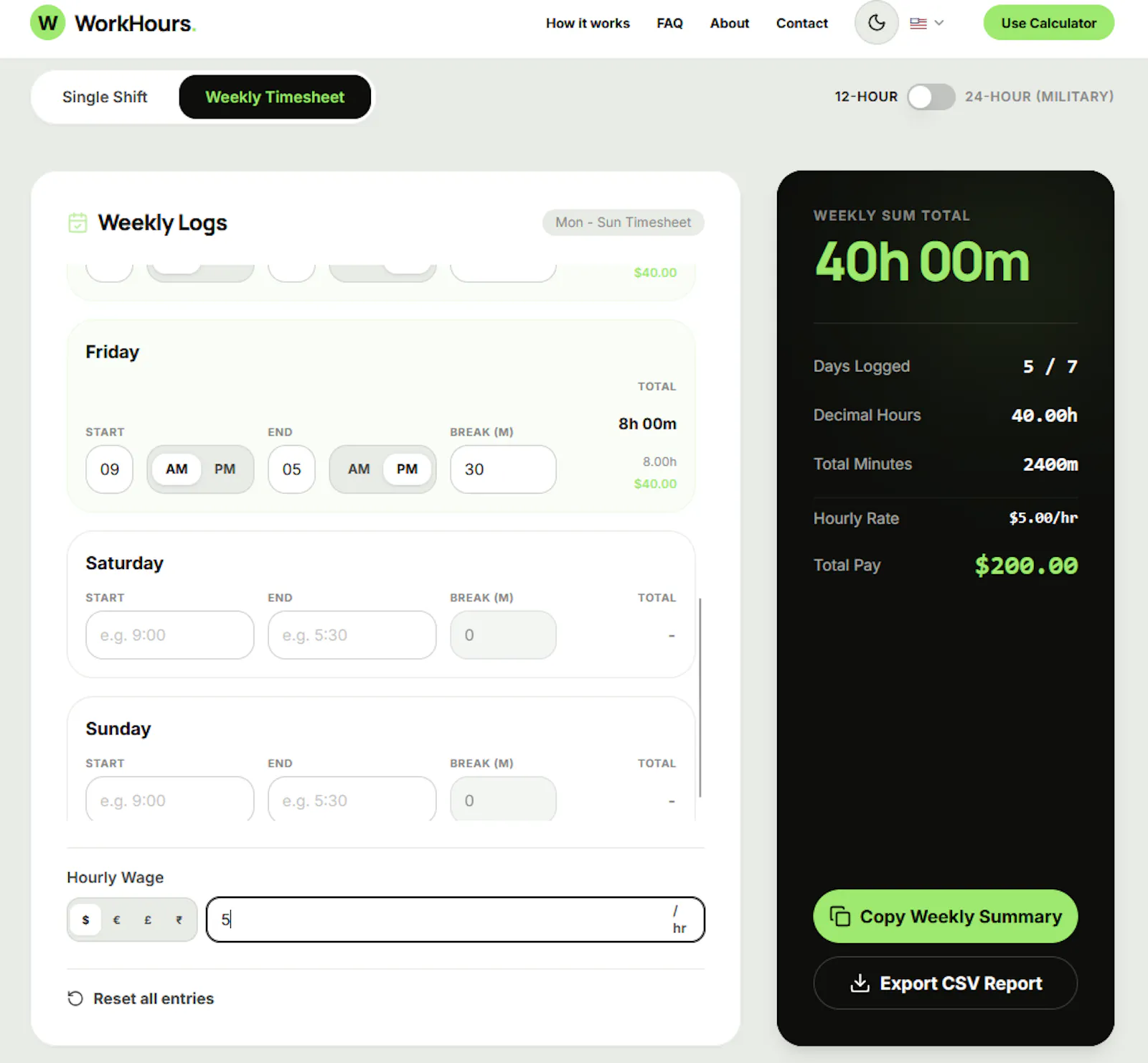Screen dimensions: 1148x1063
Task: Click Saturday start time field
Action: click(170, 635)
